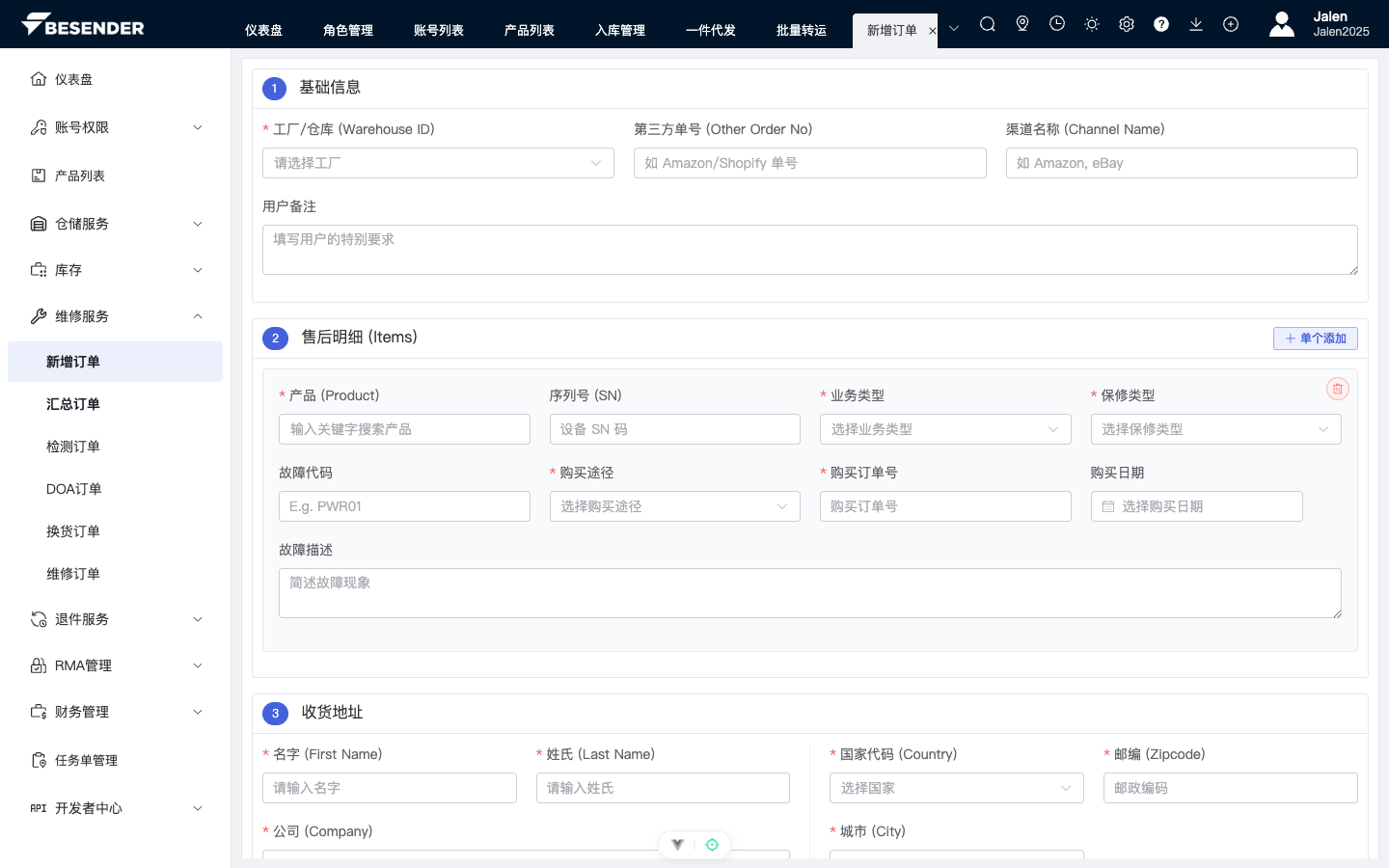Screen dimensions: 1389x868
Task: Click the 选择购买日期 date picker
Action: [1197, 506]
